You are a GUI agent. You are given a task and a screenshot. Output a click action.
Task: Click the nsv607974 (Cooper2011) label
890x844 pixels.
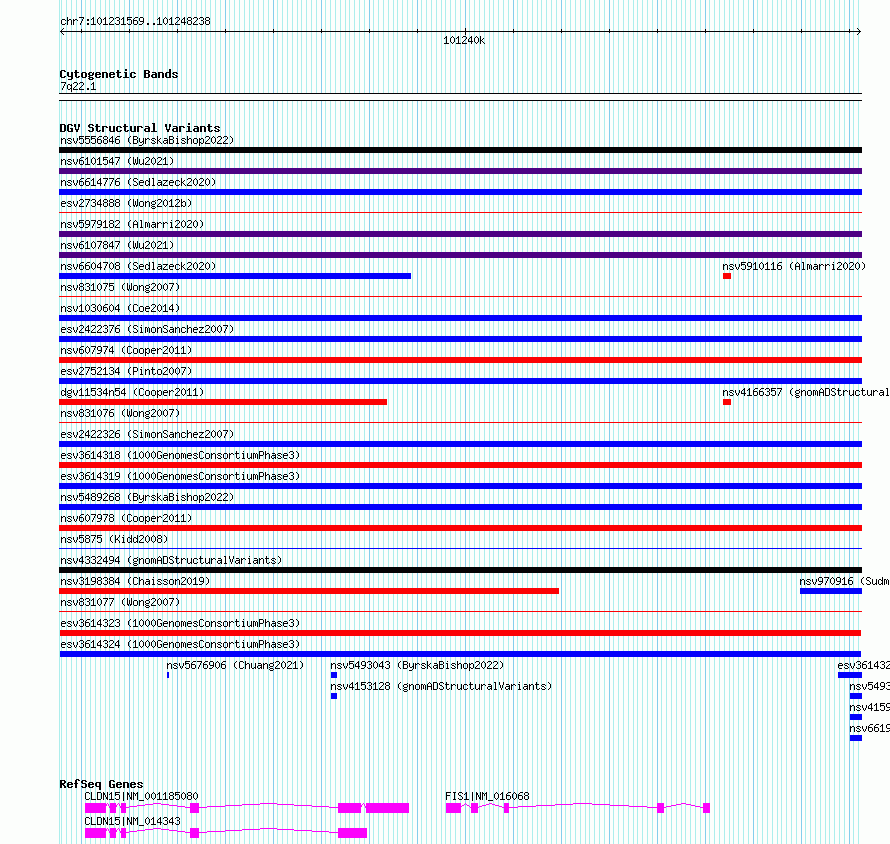126,350
